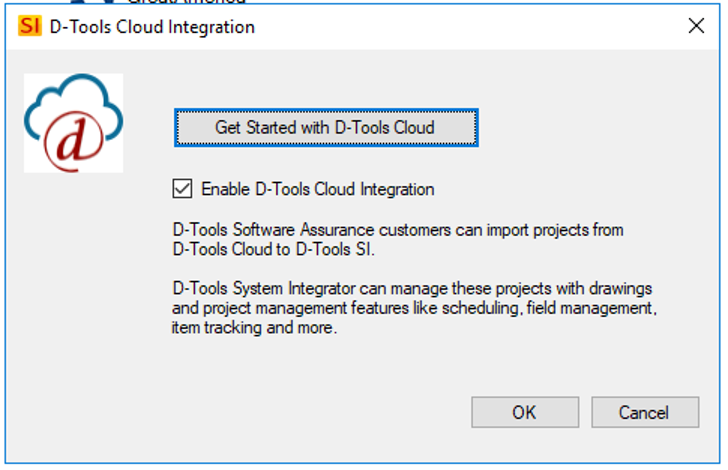Screen dimensions: 728x470
Task: Confirm the dialog with OK
Action: [x=525, y=412]
